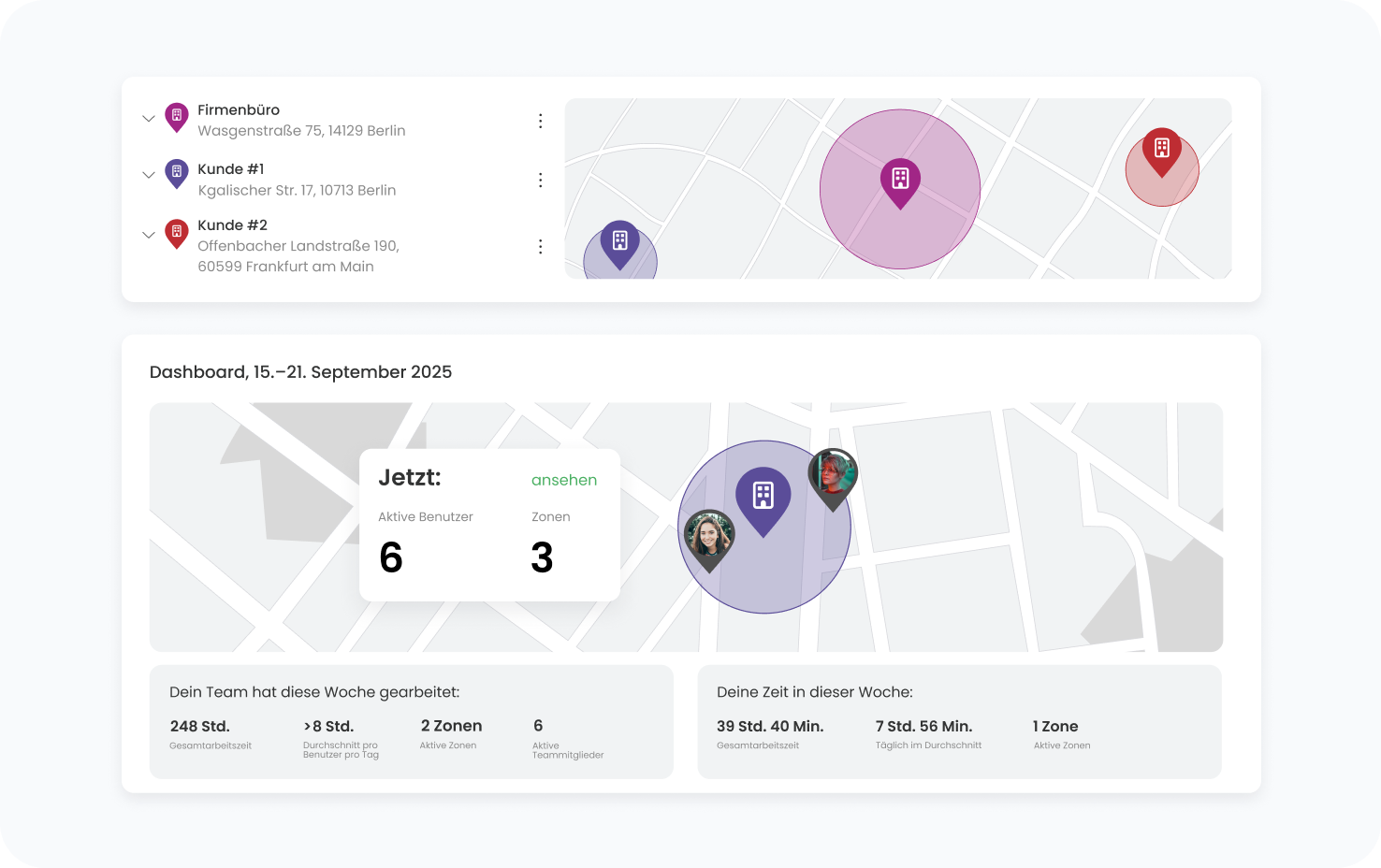Image resolution: width=1381 pixels, height=868 pixels.
Task: Click the long-haired woman's avatar pin
Action: [x=709, y=537]
